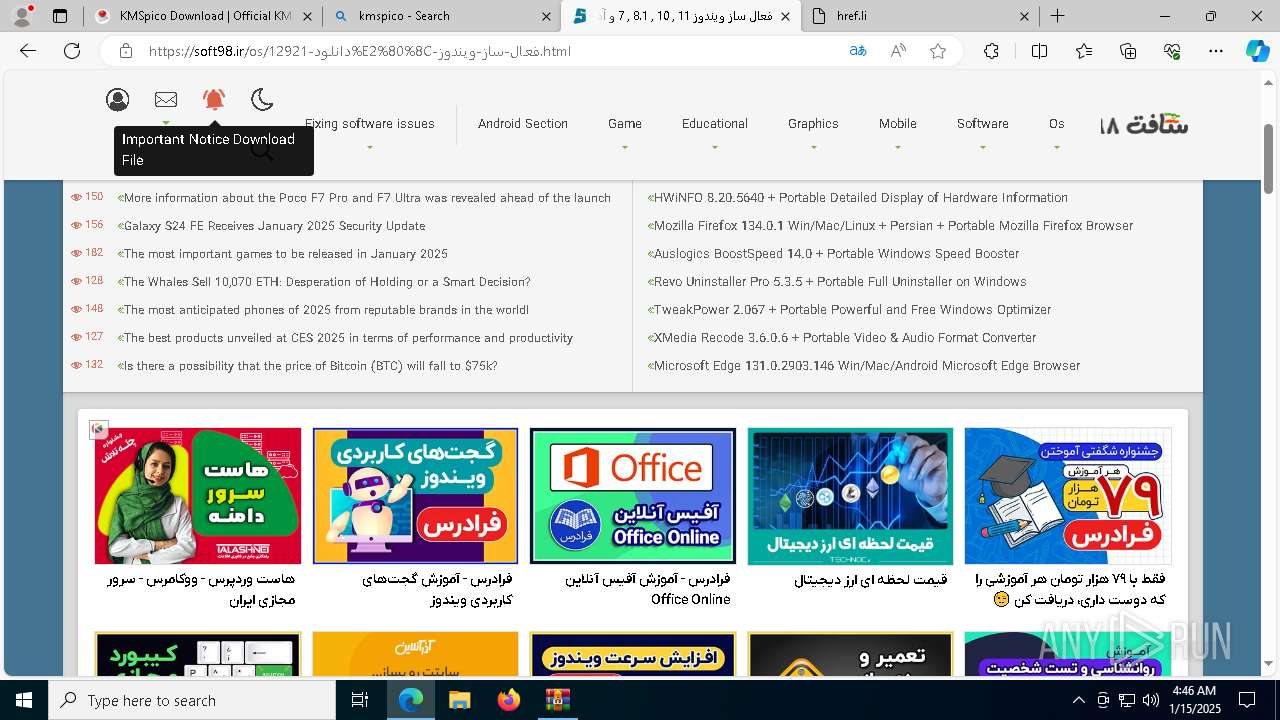Open the green hosting server ad thumbnail
This screenshot has width=1280, height=720.
coord(198,496)
